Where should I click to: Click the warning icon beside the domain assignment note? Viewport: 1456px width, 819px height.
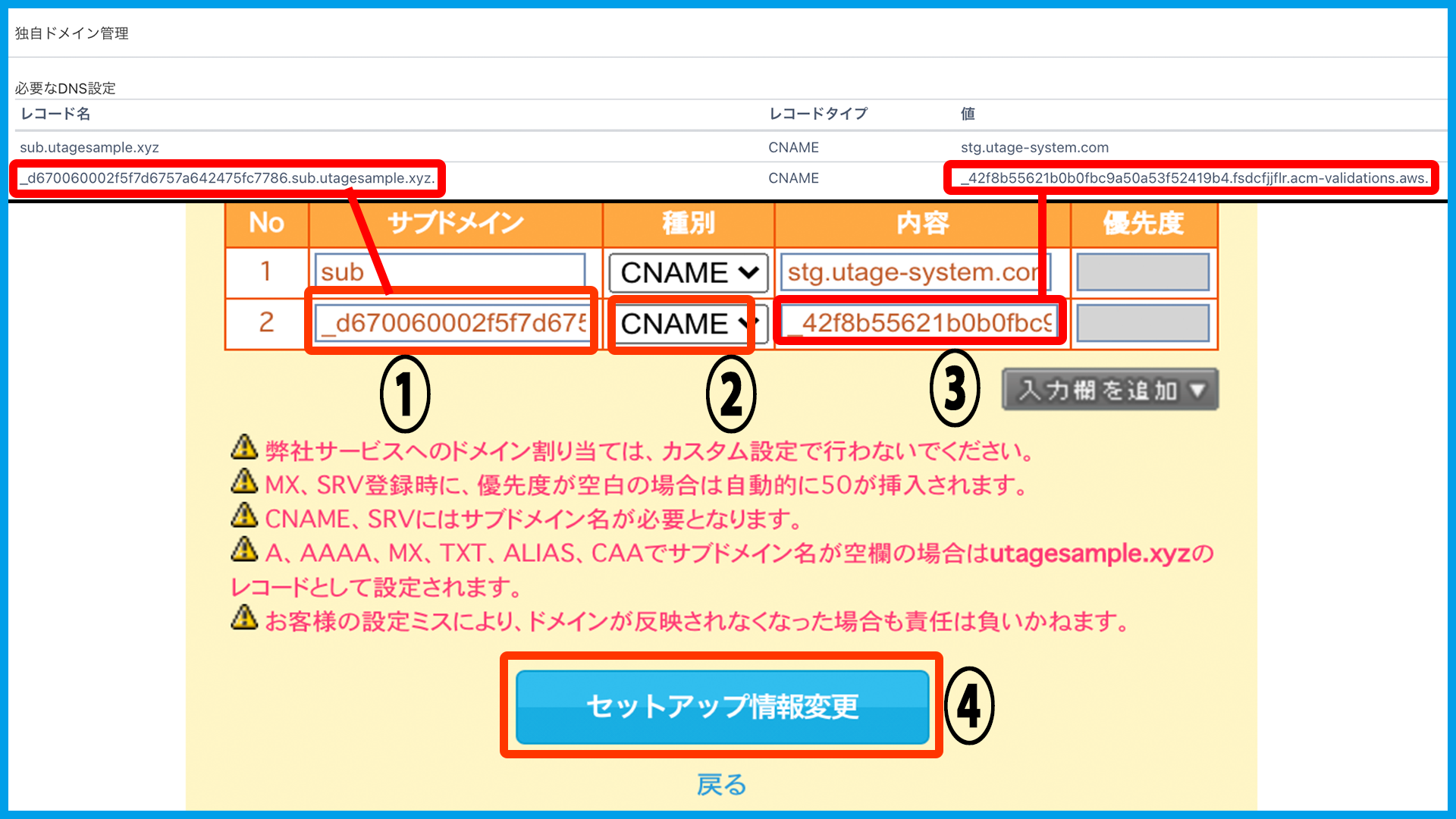244,447
